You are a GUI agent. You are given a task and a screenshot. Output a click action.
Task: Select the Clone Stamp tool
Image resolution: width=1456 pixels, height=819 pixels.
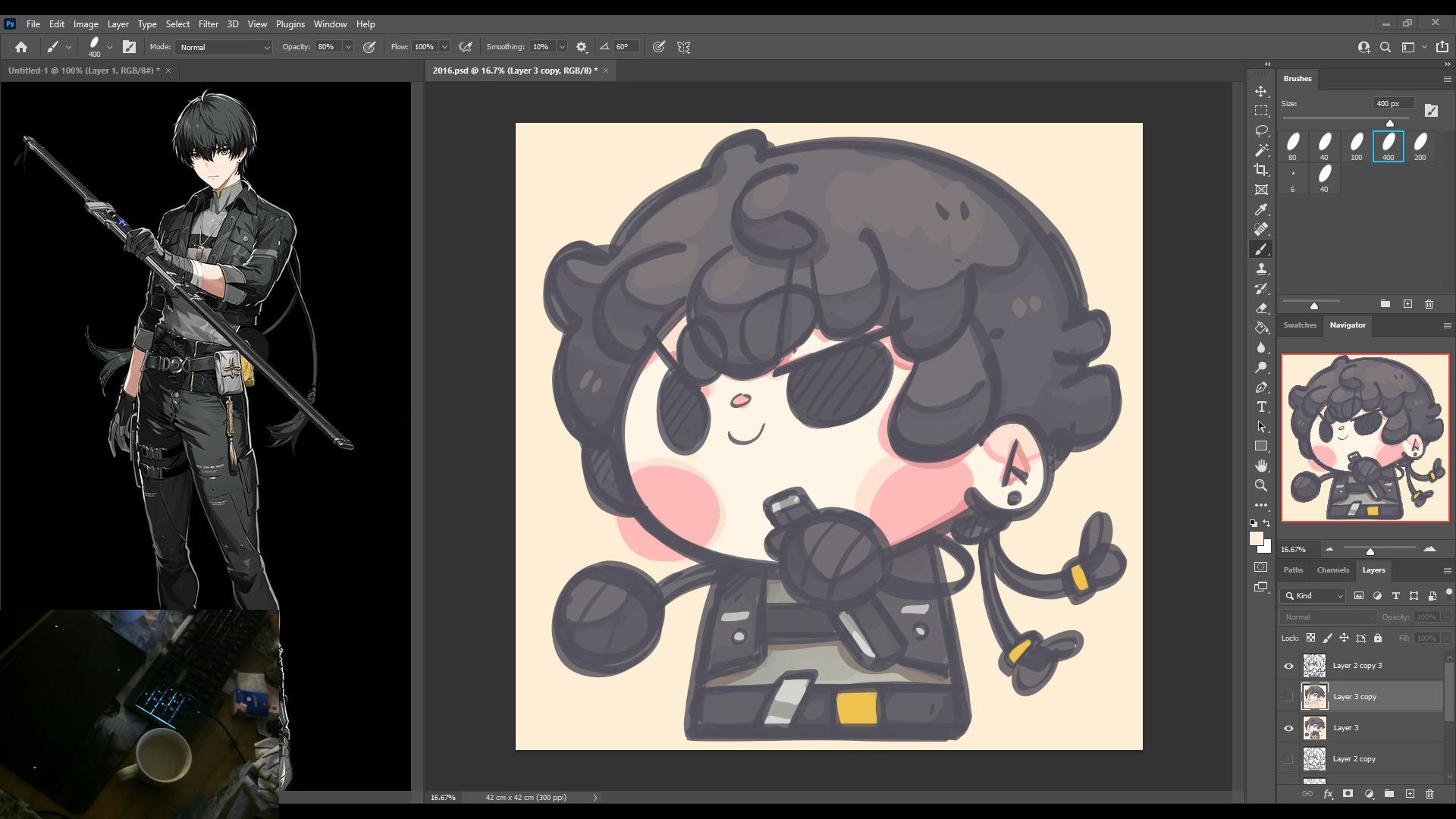(1261, 268)
